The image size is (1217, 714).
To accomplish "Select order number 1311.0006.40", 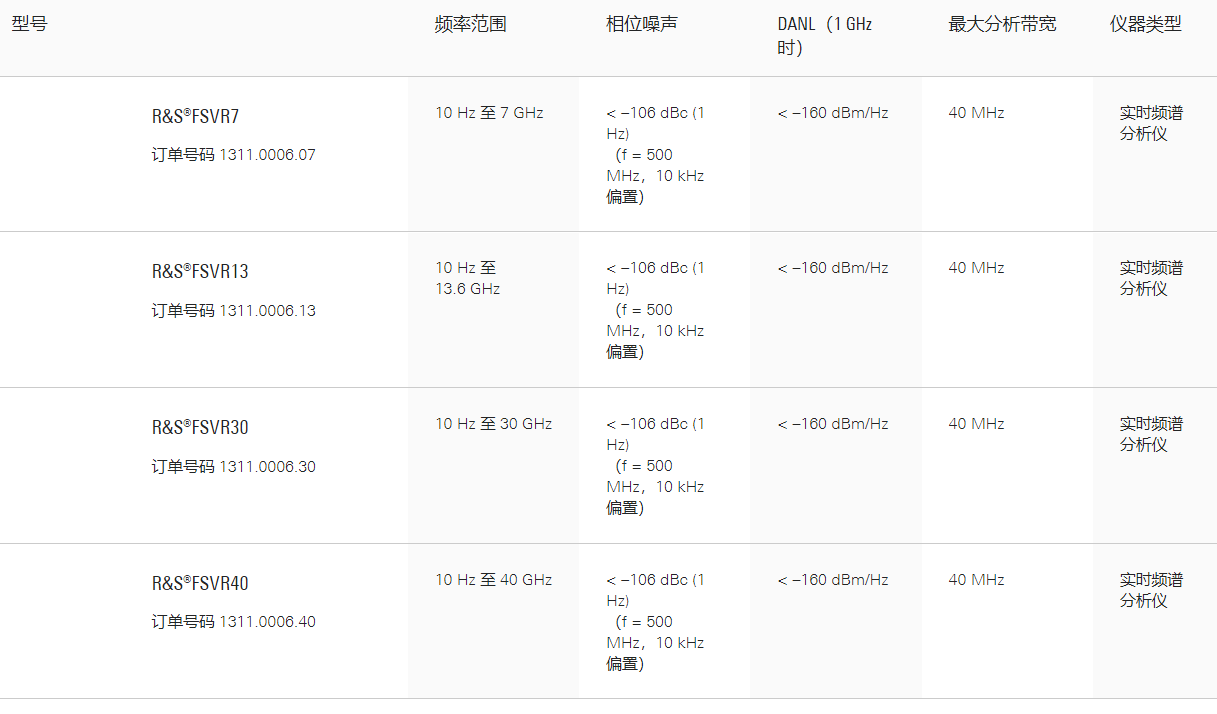I will pyautogui.click(x=267, y=622).
